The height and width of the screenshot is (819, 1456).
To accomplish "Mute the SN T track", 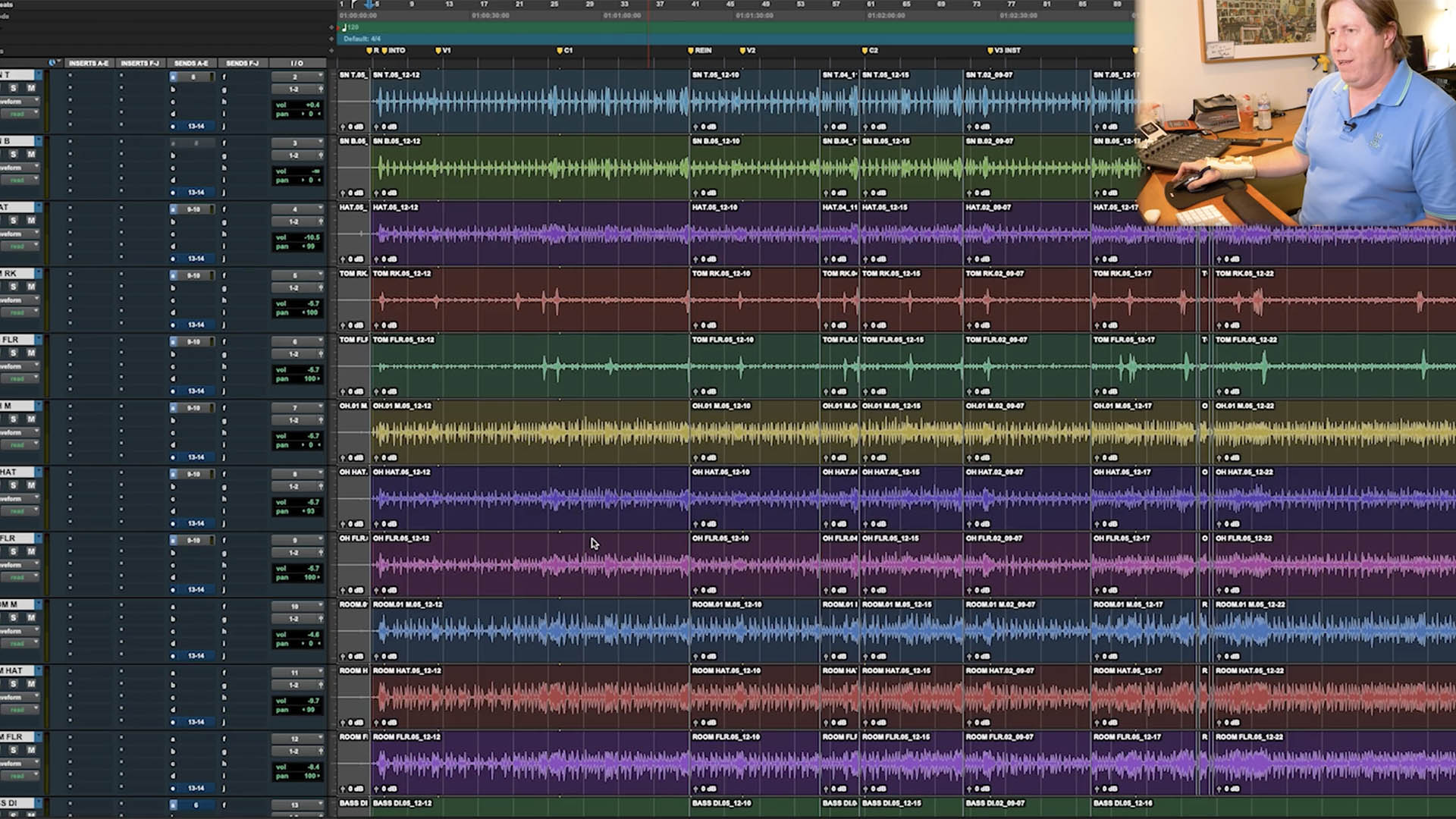I will (x=31, y=88).
